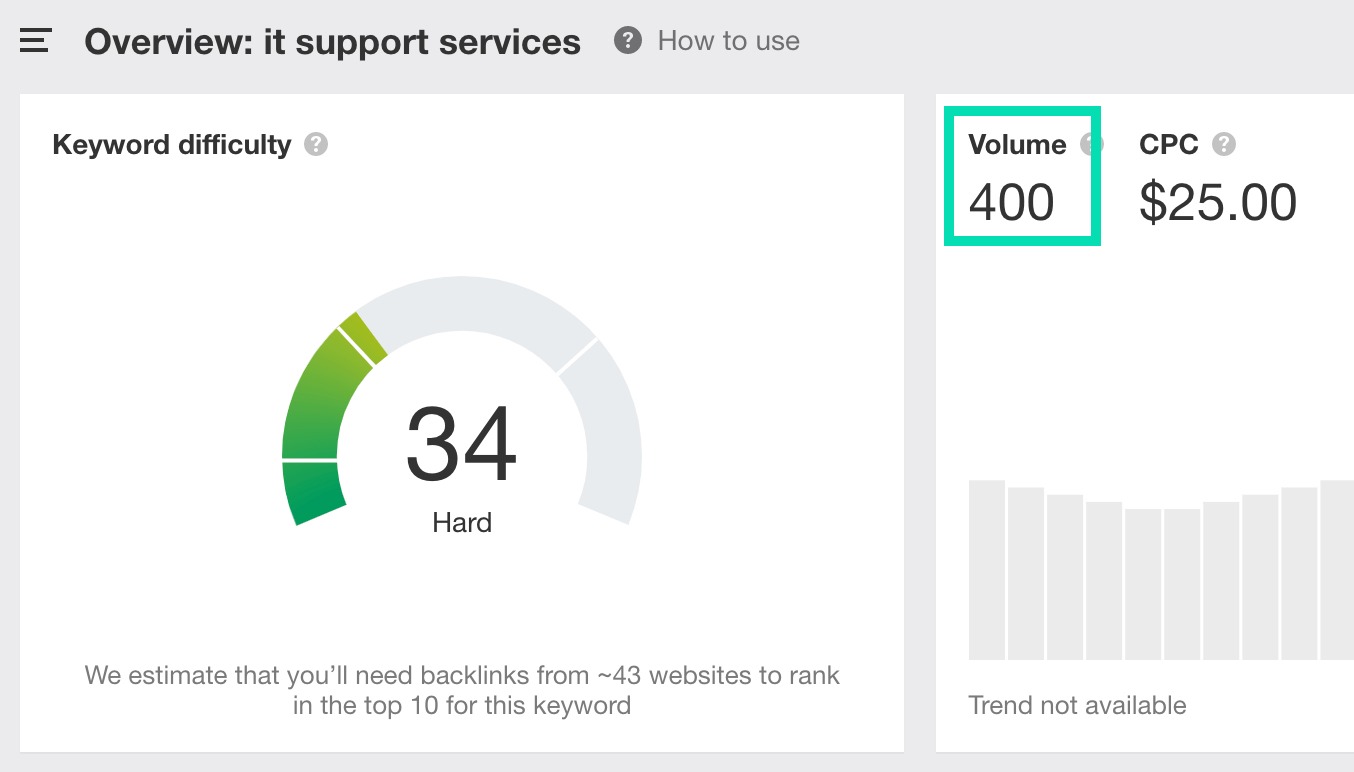Open the hamburger navigation menu
This screenshot has width=1354, height=772.
point(35,41)
